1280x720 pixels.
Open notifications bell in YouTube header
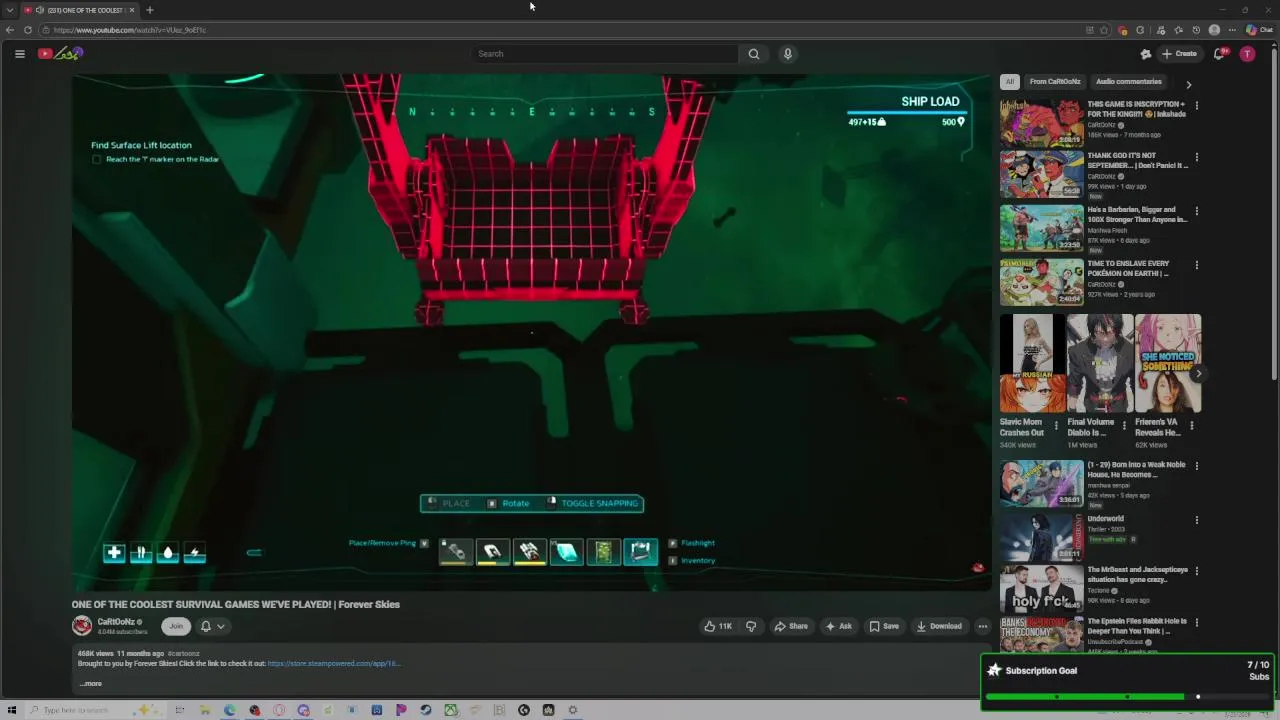(1219, 54)
